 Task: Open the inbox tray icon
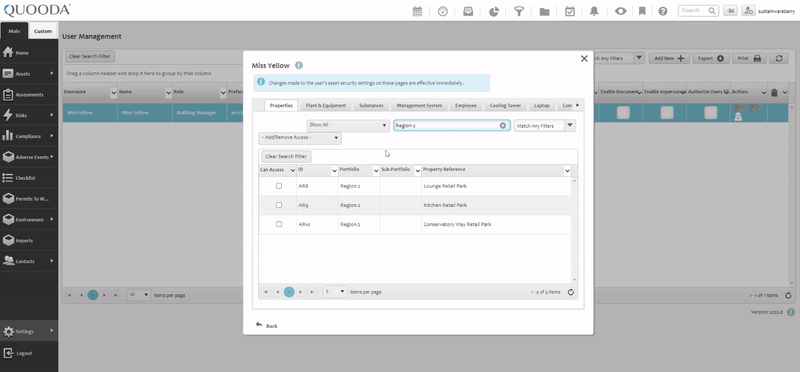coord(468,11)
